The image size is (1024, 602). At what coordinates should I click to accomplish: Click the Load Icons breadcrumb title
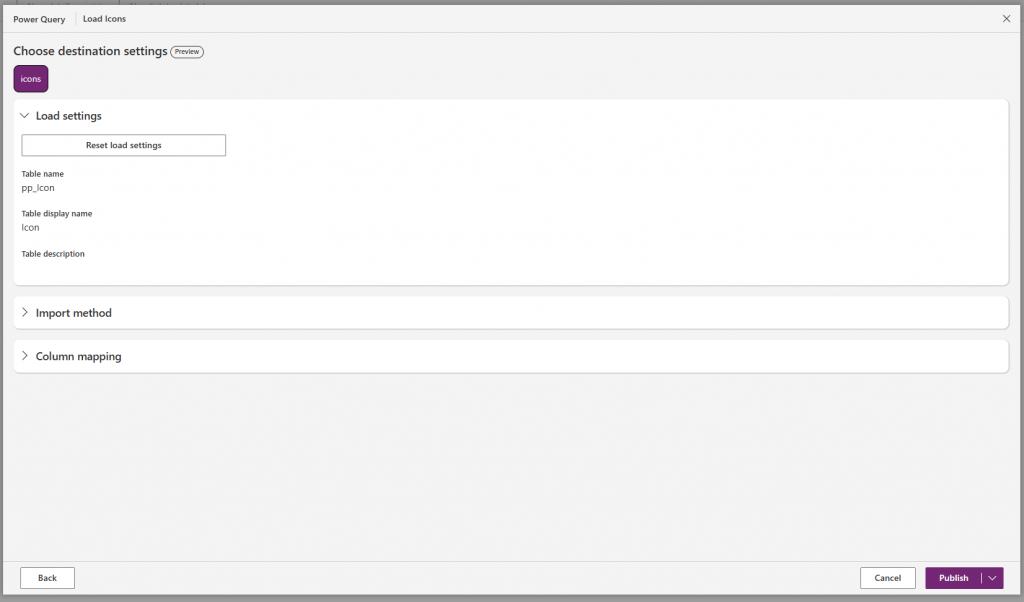[x=104, y=19]
